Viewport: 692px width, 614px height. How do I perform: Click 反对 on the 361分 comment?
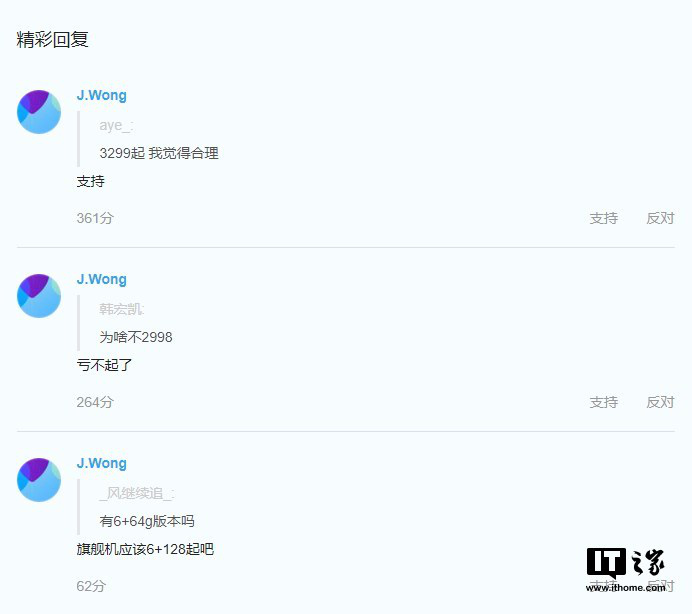660,218
